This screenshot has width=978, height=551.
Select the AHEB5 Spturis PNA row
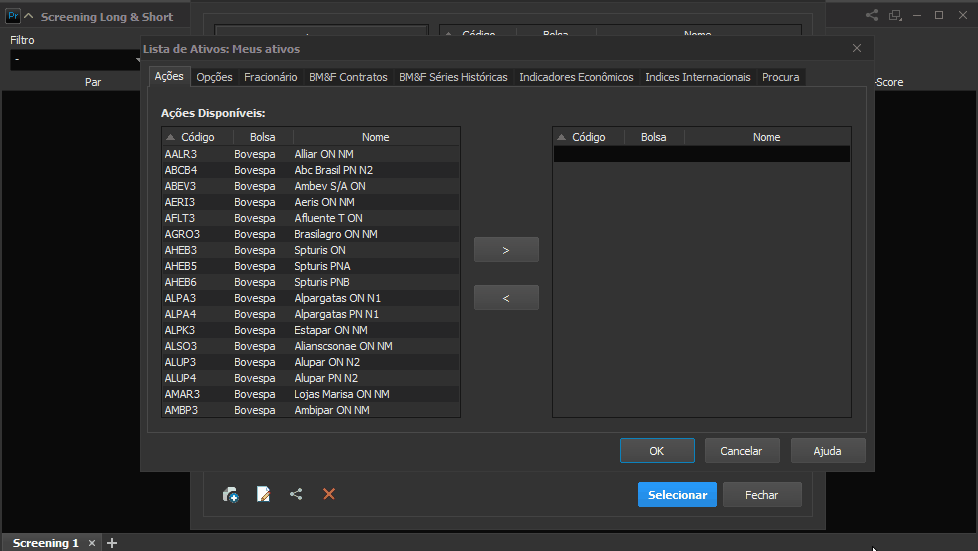point(311,266)
